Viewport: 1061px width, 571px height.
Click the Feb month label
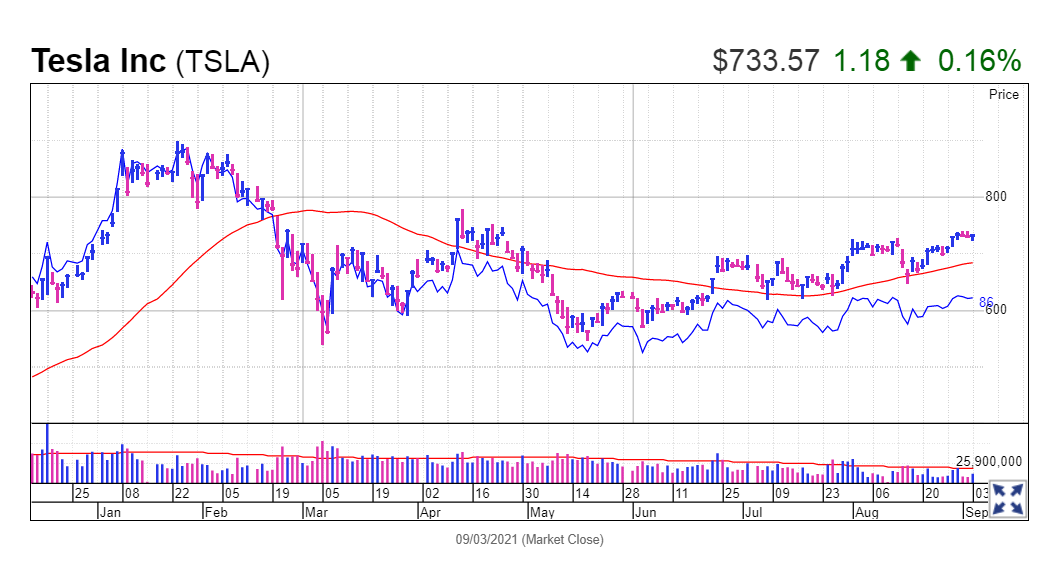pyautogui.click(x=217, y=512)
